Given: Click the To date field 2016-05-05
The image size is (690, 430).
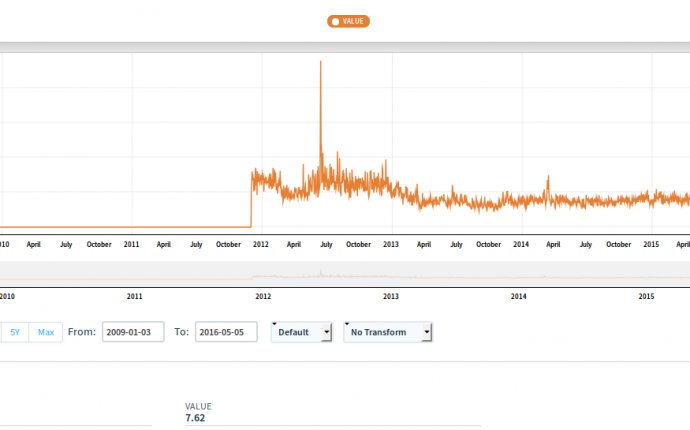Looking at the screenshot, I should 226,332.
